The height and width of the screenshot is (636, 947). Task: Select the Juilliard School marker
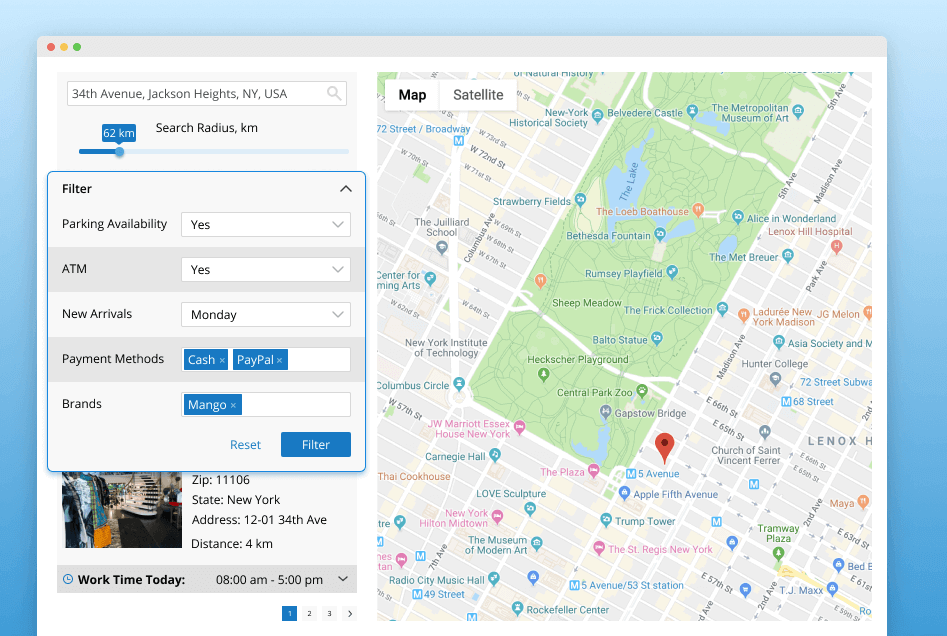tap(442, 247)
